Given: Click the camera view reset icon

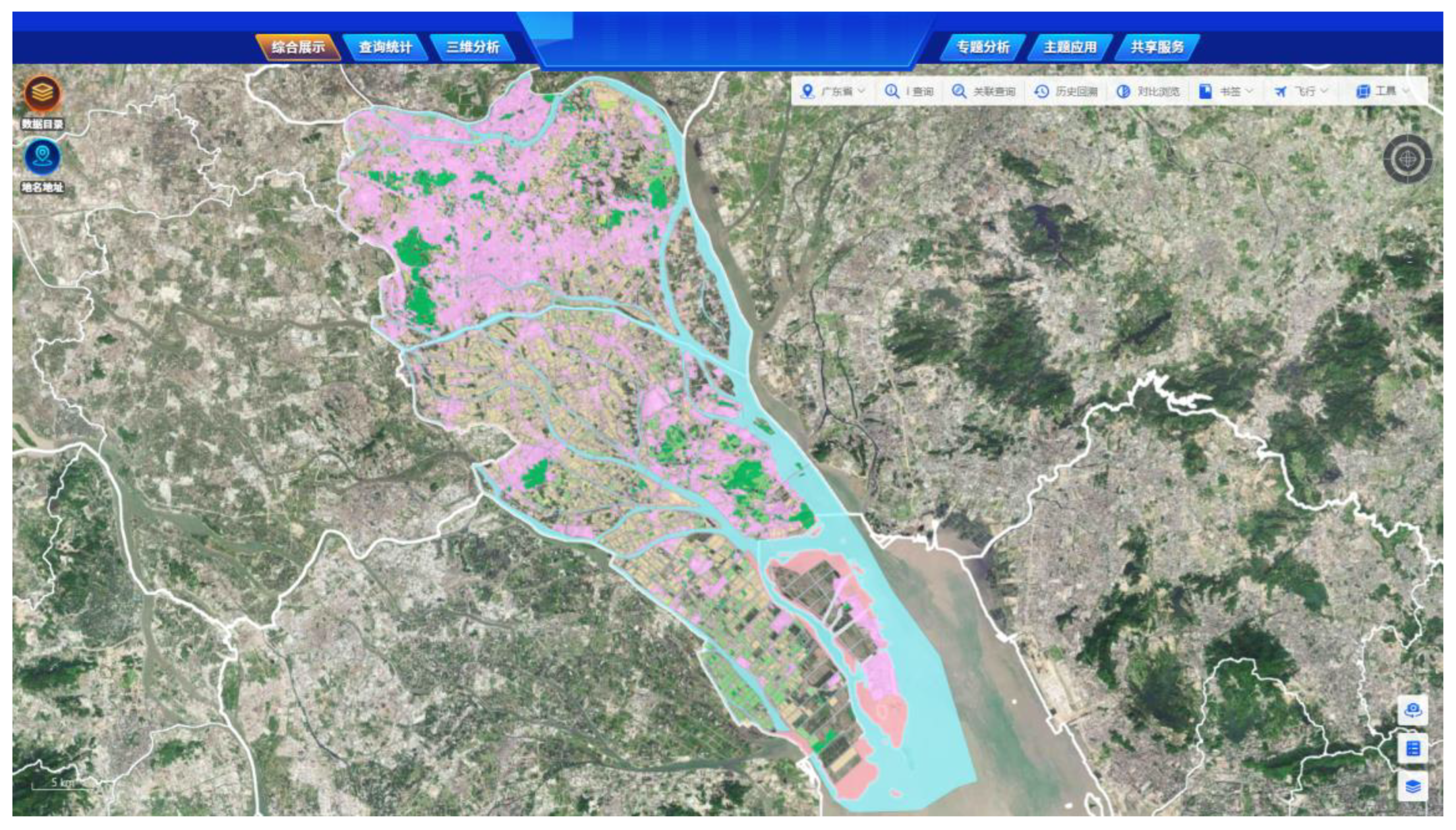Looking at the screenshot, I should [x=1412, y=710].
